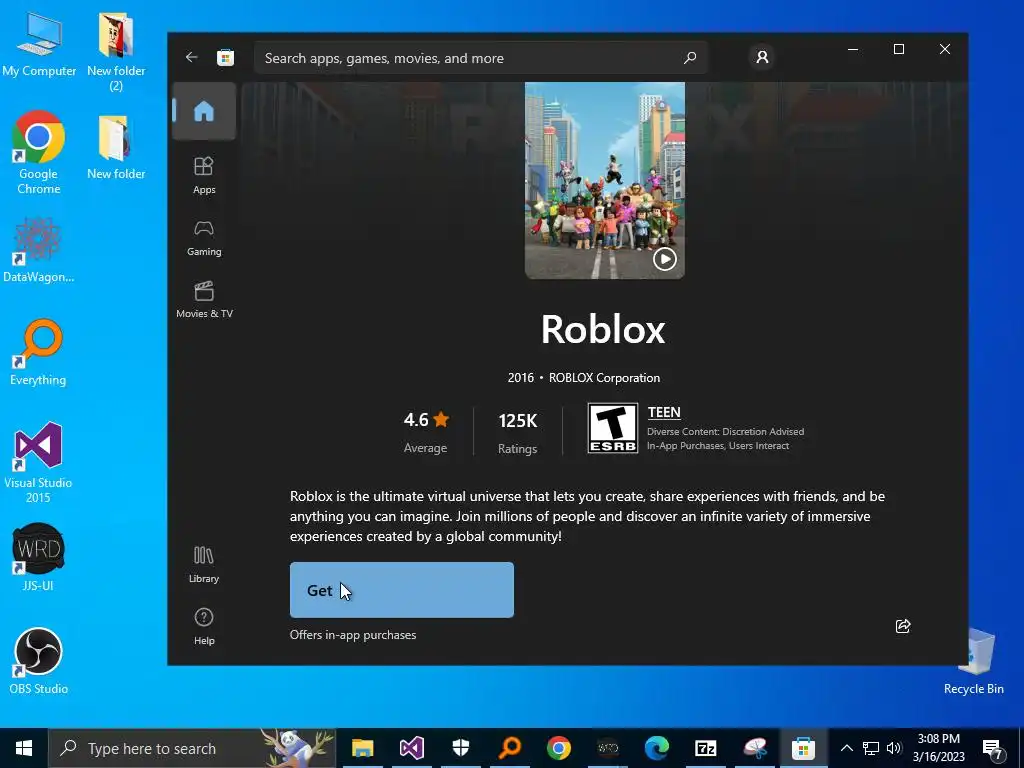1024x768 pixels.
Task: Open the Library section
Action: [x=204, y=565]
